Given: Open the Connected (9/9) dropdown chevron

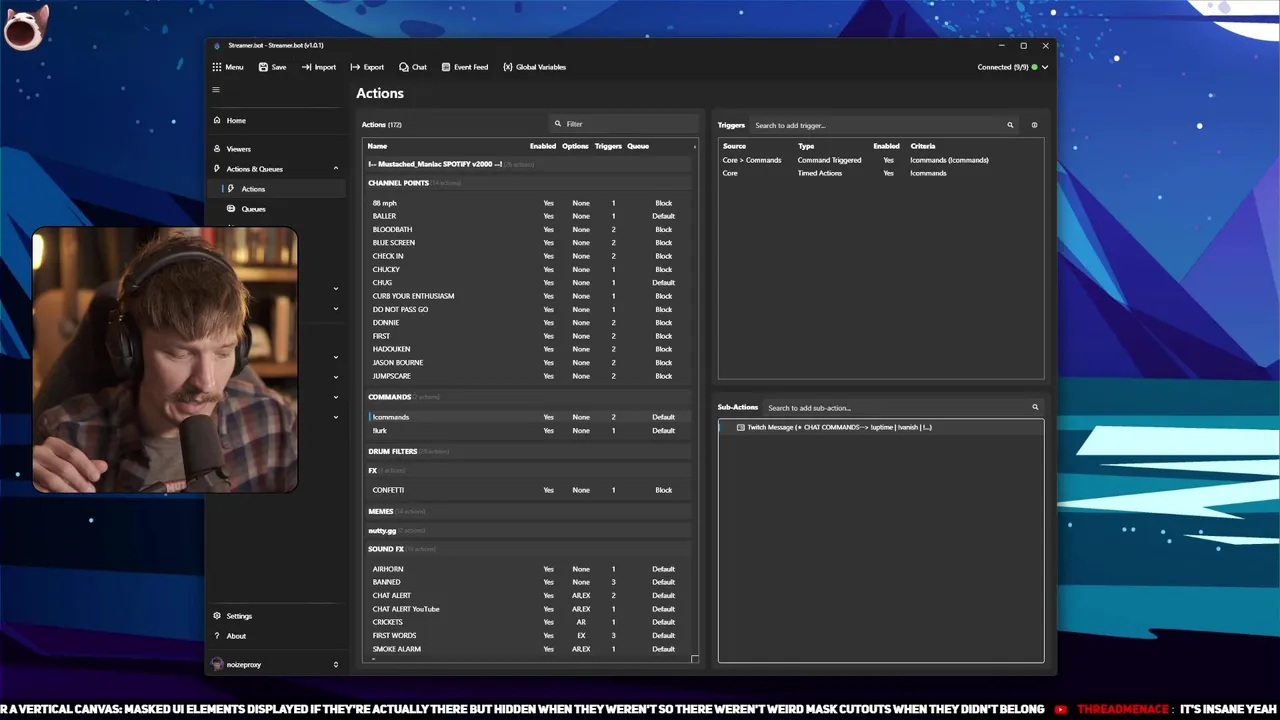Looking at the screenshot, I should point(1045,67).
